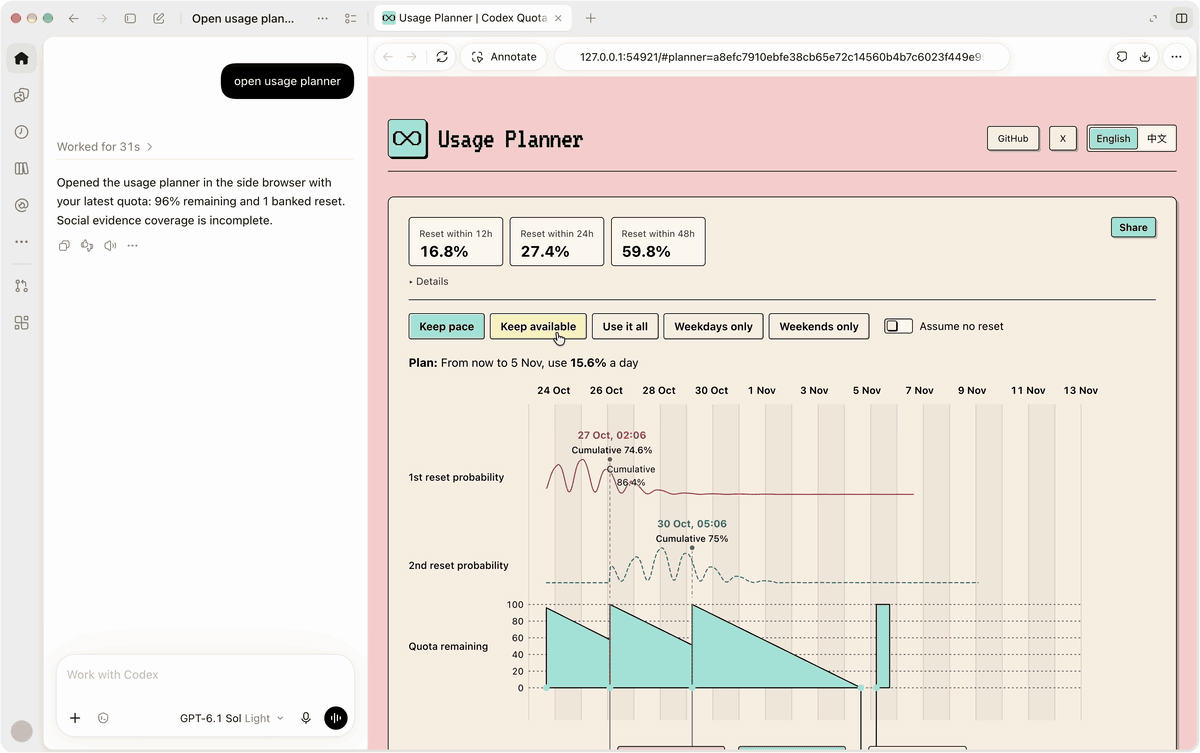
Task: Rate the response with thumbs icon
Action: (87, 245)
